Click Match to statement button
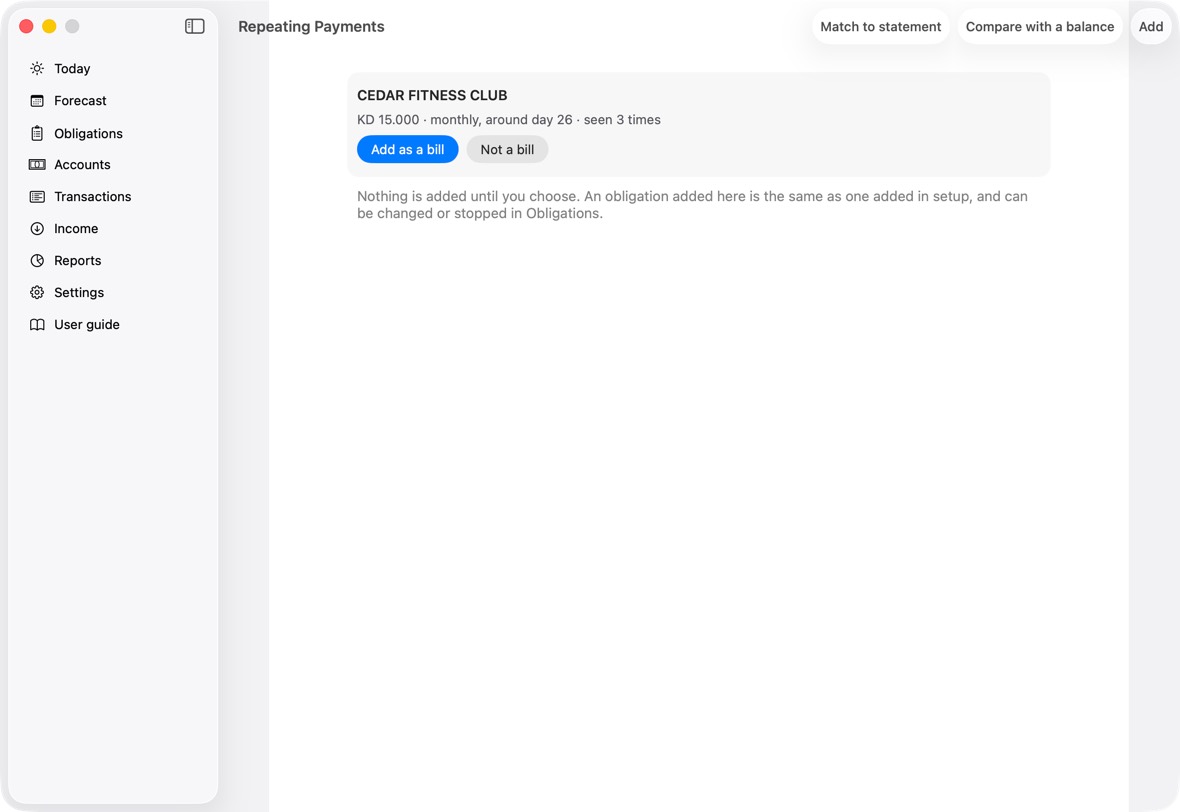 [x=880, y=26]
